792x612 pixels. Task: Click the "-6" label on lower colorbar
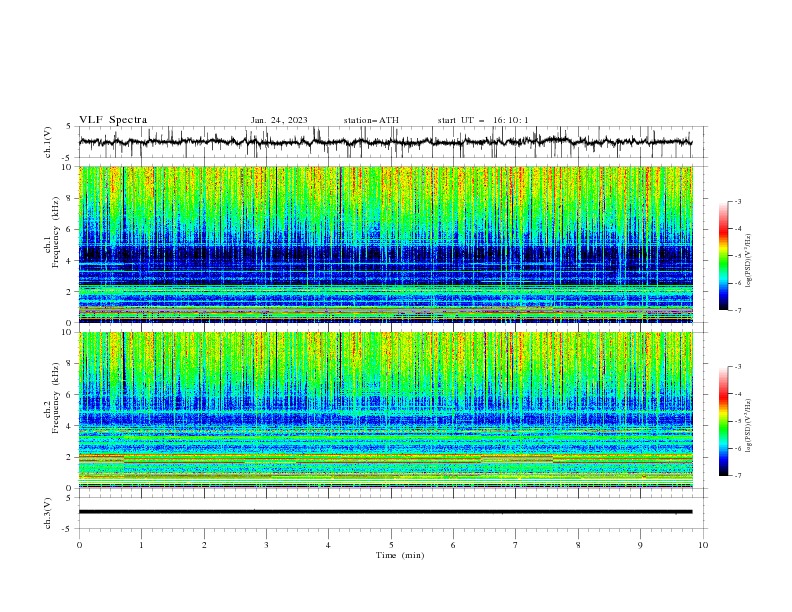pyautogui.click(x=737, y=448)
